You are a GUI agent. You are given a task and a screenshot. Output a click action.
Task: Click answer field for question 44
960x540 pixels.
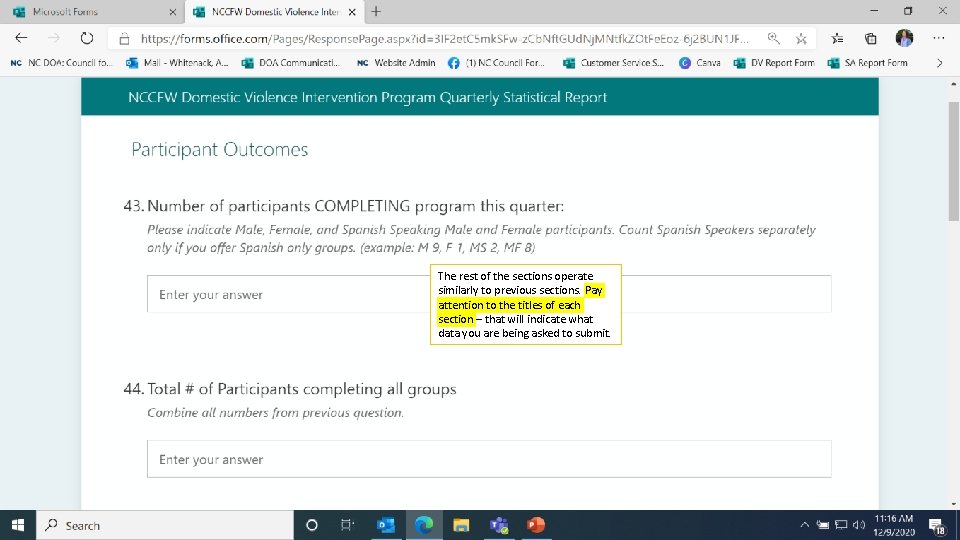coord(489,459)
